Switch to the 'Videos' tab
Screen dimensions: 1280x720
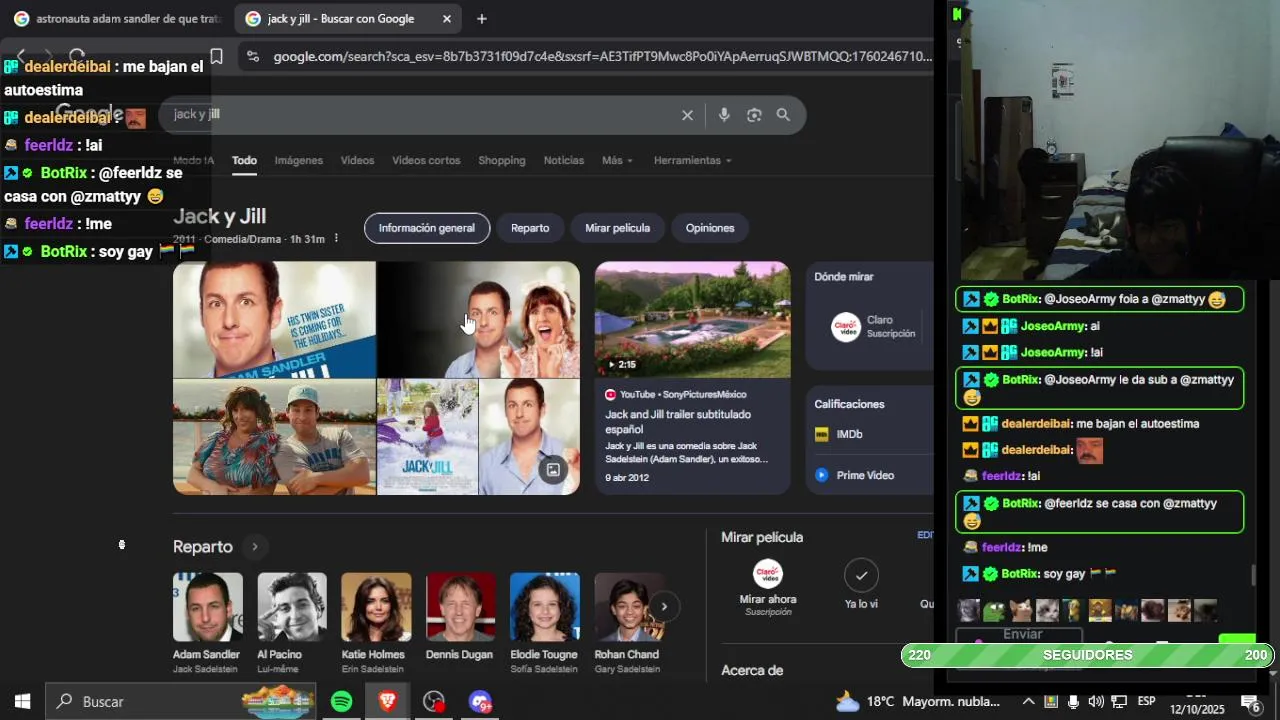pos(357,160)
